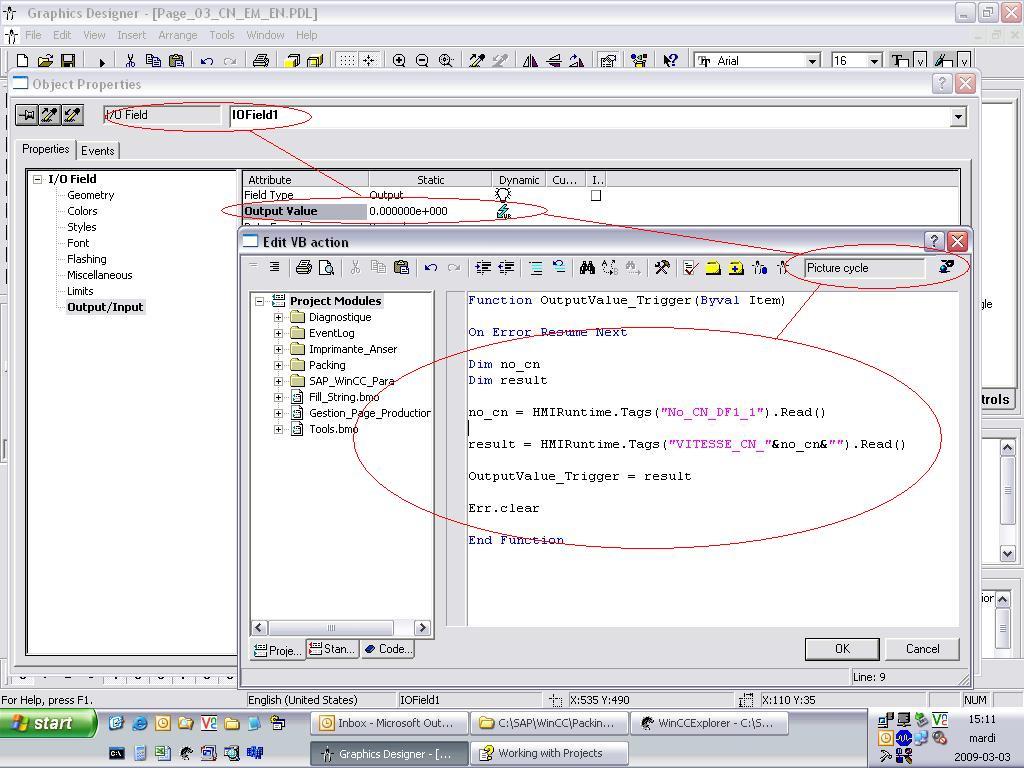Switch to the Events tab
Screen dimensions: 1024x768
click(98, 150)
